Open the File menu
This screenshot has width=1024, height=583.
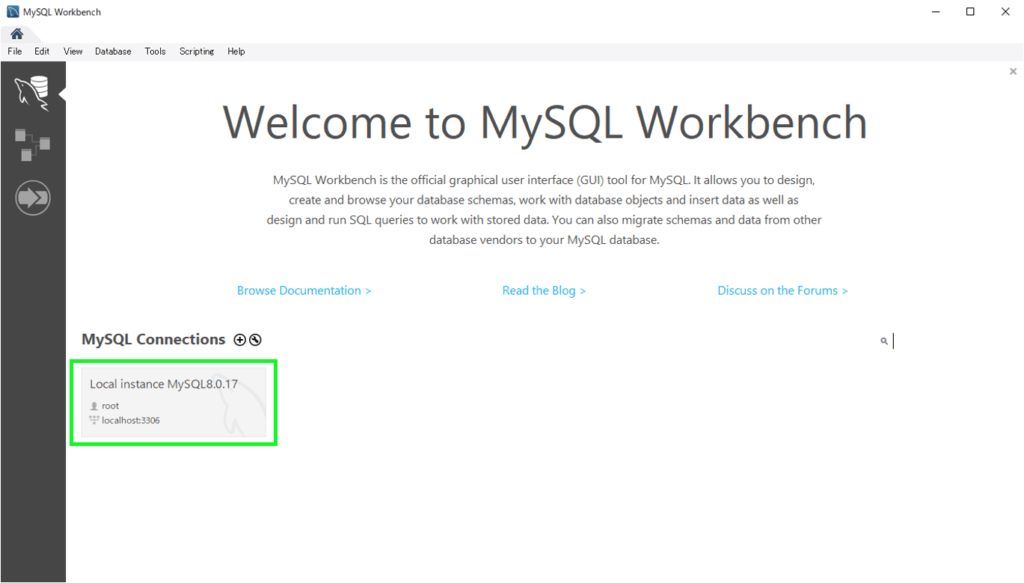[x=14, y=52]
